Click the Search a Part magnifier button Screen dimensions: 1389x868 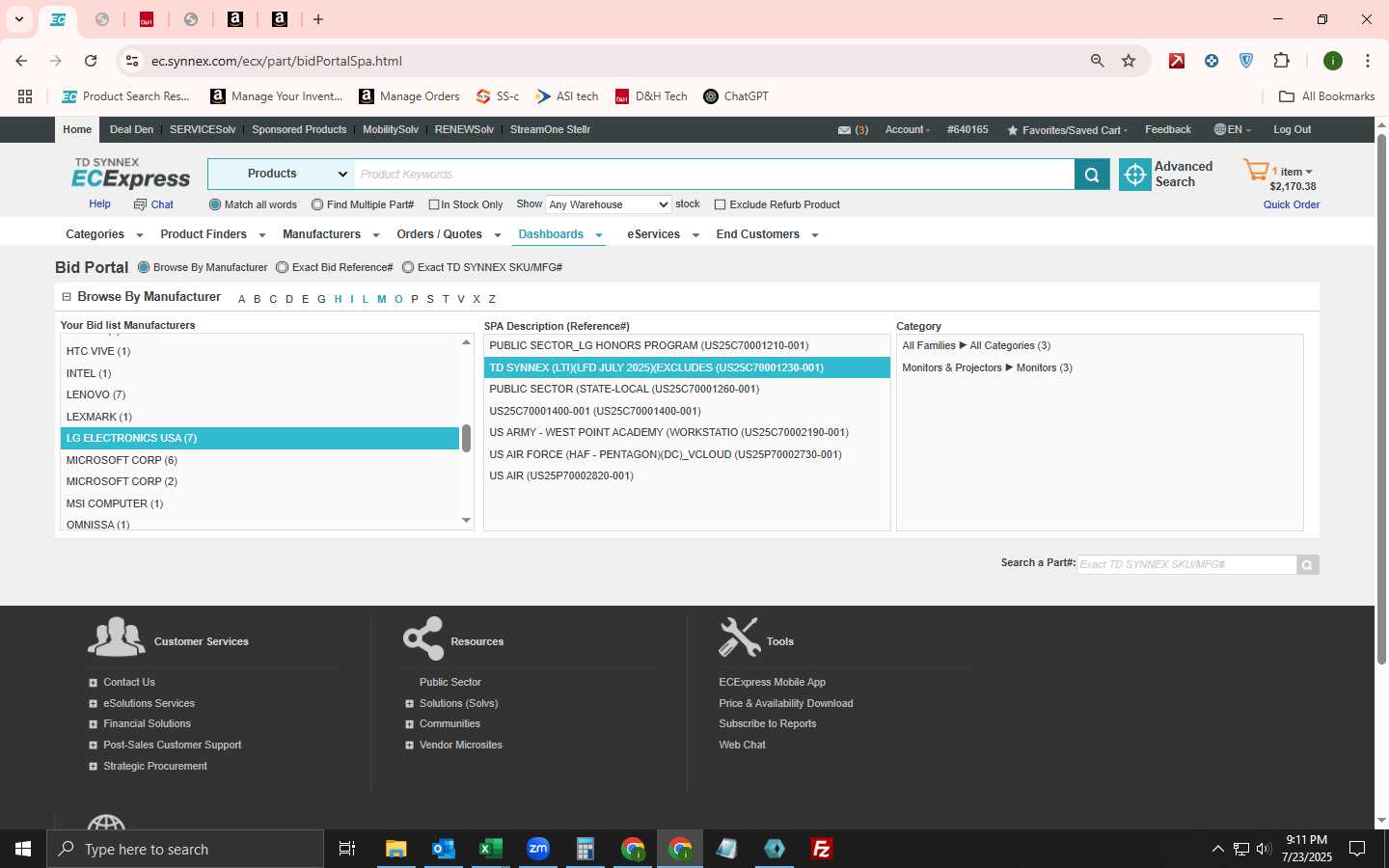pos(1307,565)
